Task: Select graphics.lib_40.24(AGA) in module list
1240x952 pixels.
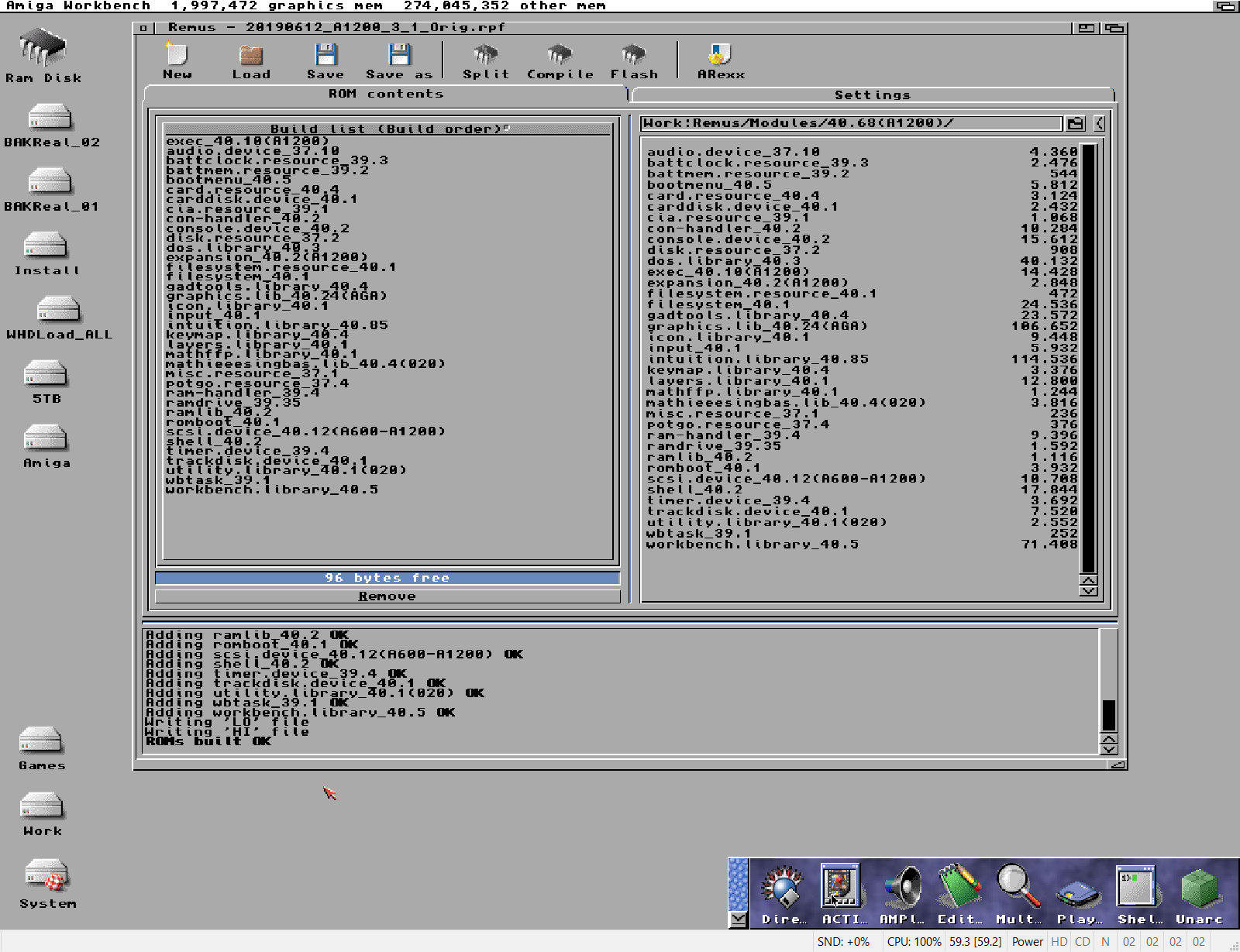Action: coord(862,326)
